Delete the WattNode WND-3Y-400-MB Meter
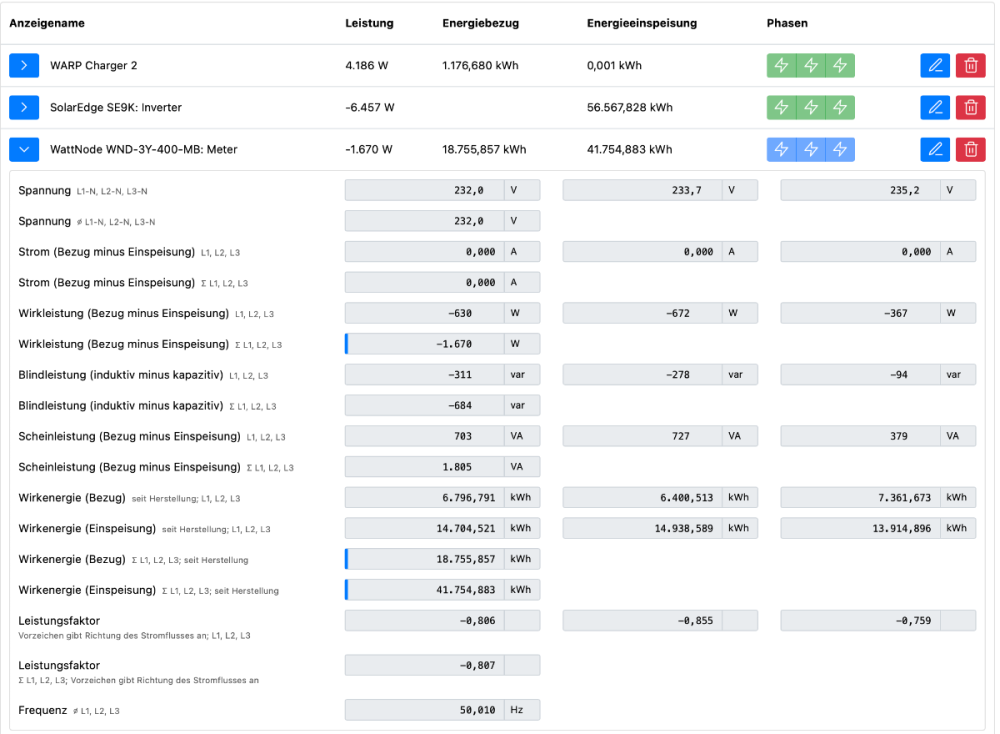The image size is (1000, 734). coord(970,149)
